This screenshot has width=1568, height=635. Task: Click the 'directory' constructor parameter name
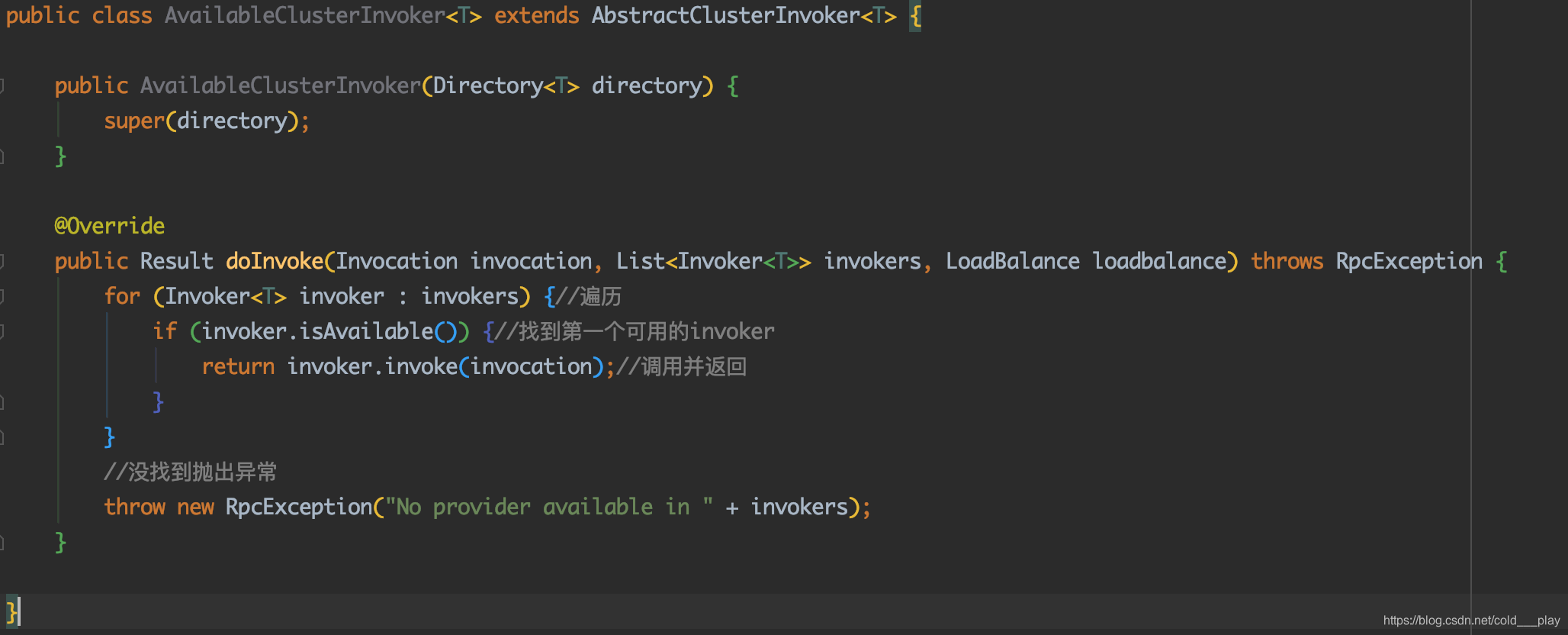click(x=647, y=85)
